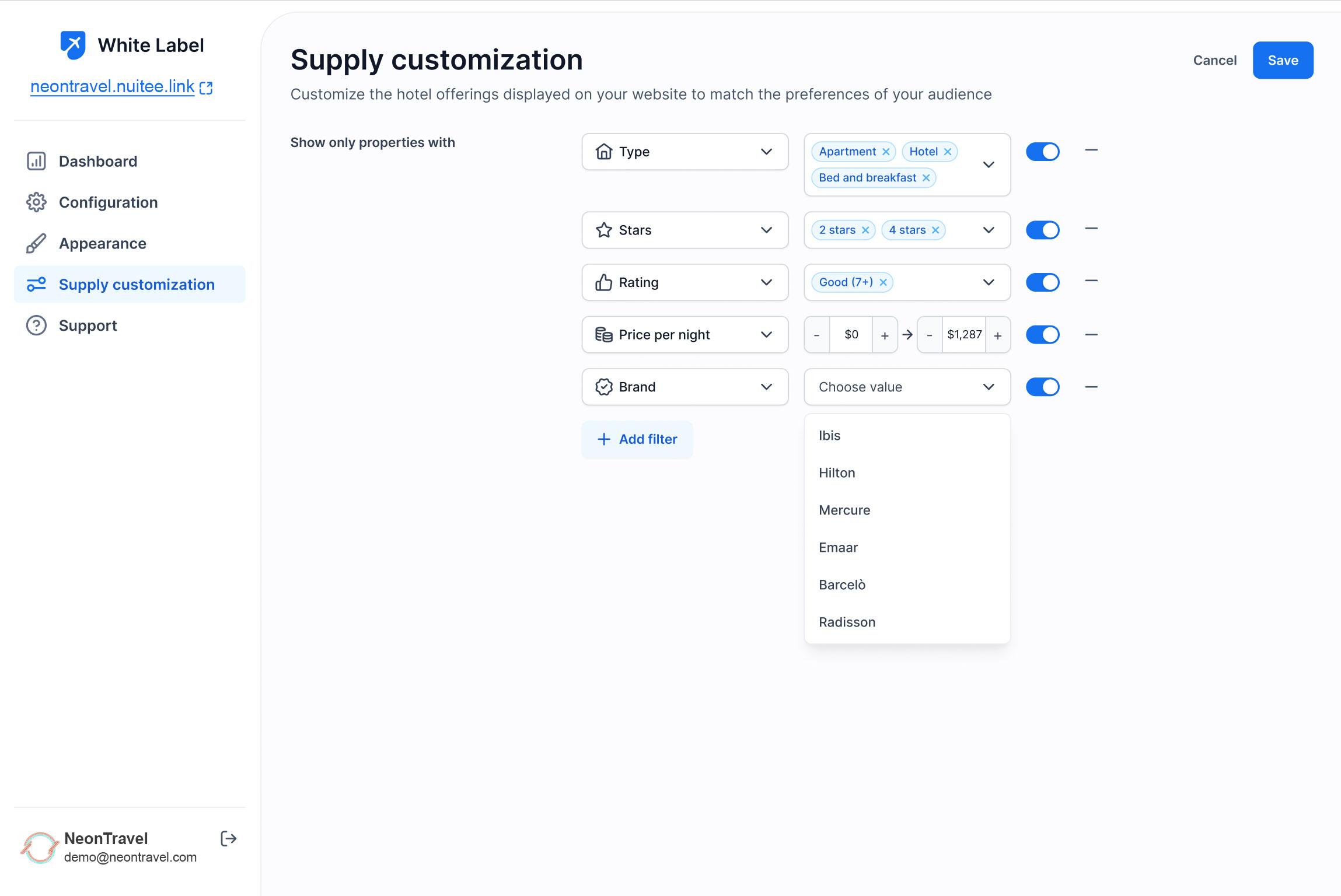Turn off the Brand filter toggle
Image resolution: width=1341 pixels, height=896 pixels.
point(1042,387)
